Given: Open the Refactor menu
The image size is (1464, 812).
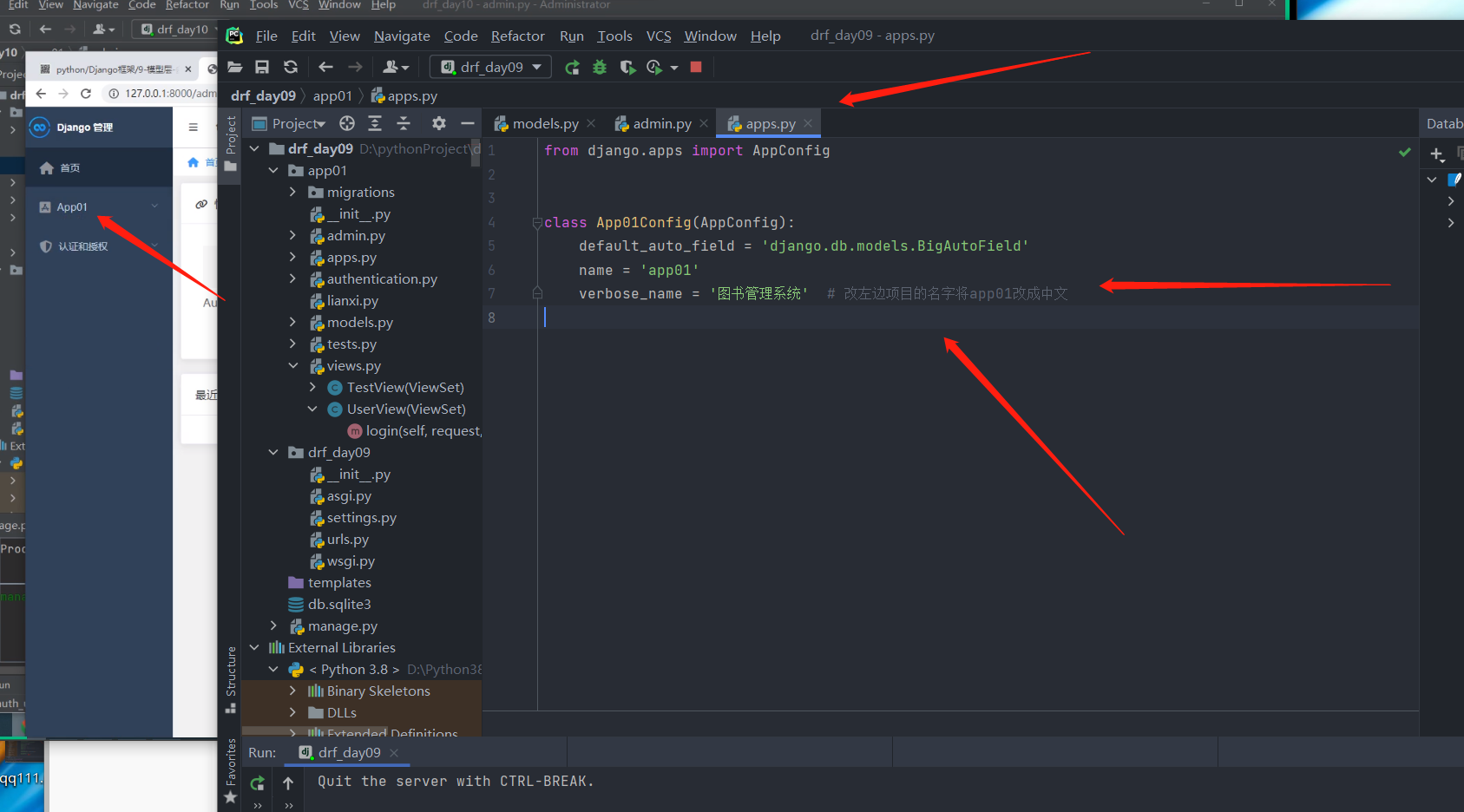Looking at the screenshot, I should pos(517,36).
